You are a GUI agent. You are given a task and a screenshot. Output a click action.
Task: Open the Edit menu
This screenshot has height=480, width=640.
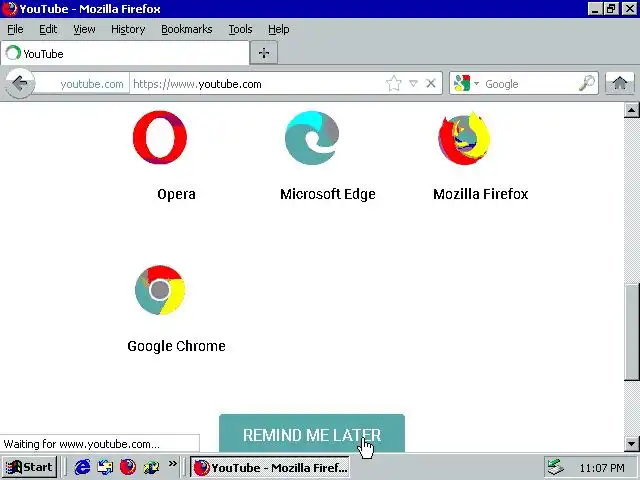[48, 29]
